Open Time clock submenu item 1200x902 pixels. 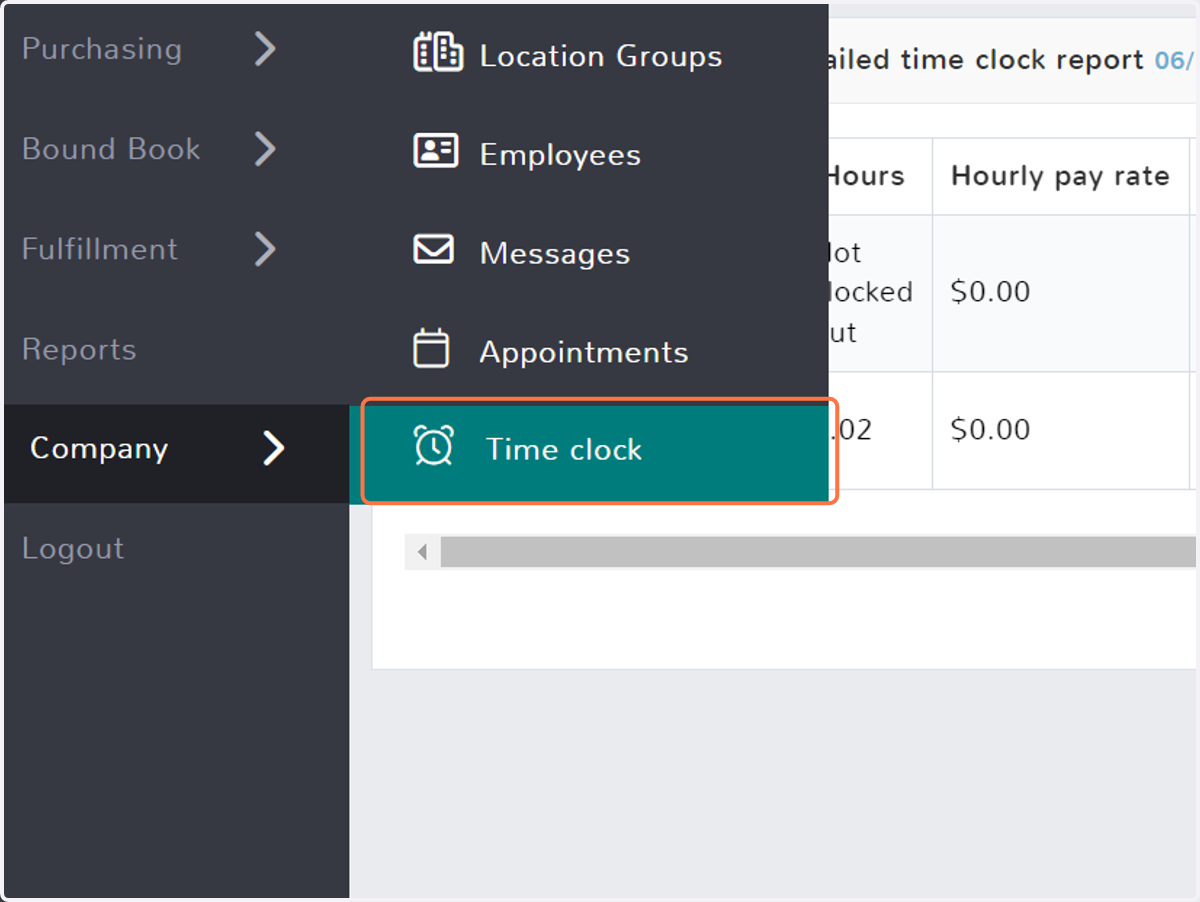(598, 450)
